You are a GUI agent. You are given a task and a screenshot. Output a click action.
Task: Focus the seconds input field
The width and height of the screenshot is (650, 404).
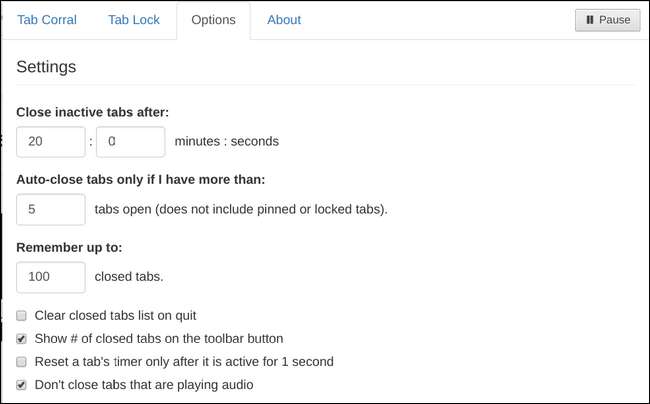point(130,142)
